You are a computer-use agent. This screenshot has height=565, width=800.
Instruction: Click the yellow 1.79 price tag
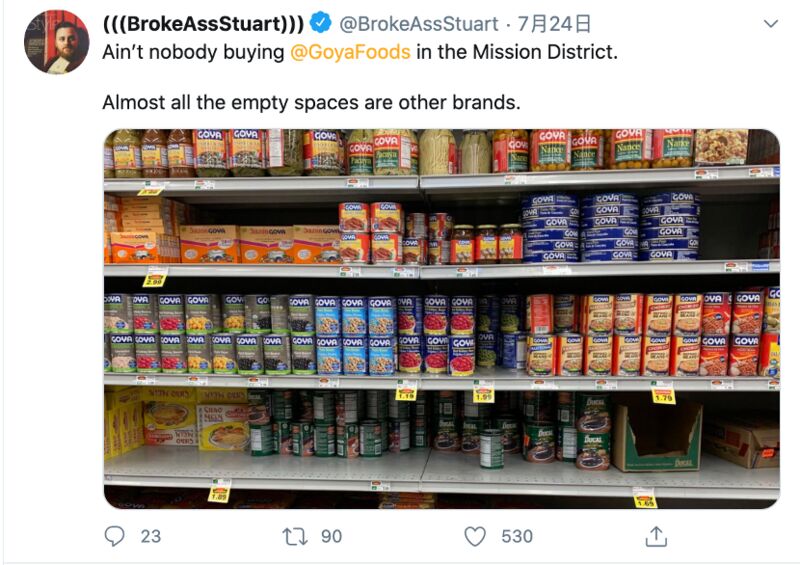pos(663,395)
